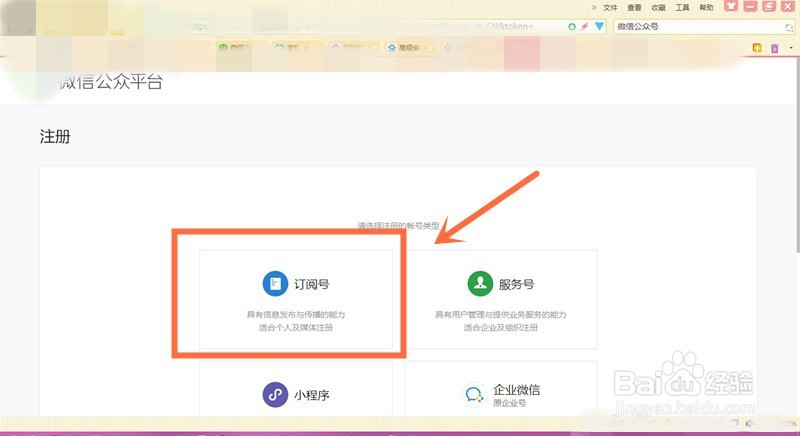Click the red lightning speed-mode icon
Screen dimensions: 800x436
tap(585, 27)
